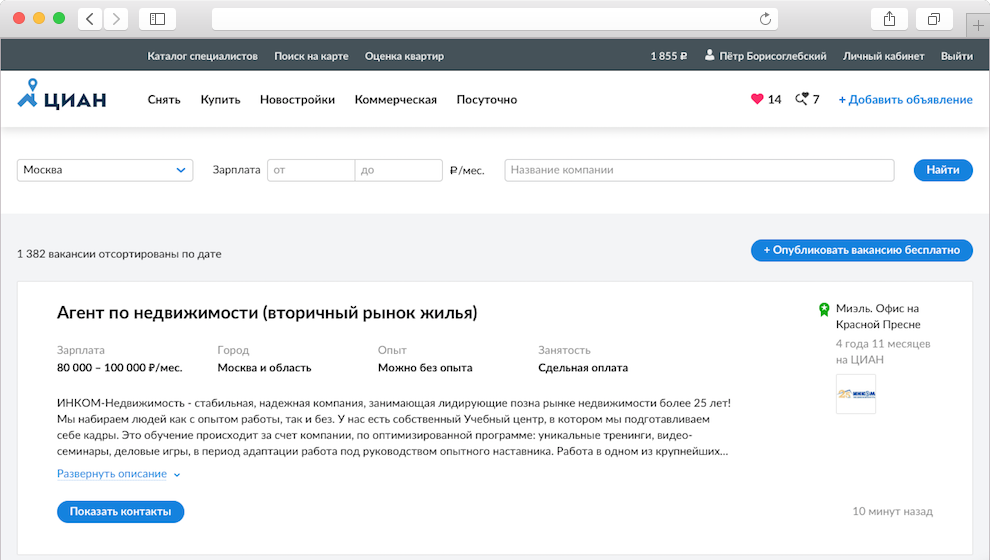
Task: Click the '1 382 вакансии отсортированы по дате' text
Action: click(119, 254)
